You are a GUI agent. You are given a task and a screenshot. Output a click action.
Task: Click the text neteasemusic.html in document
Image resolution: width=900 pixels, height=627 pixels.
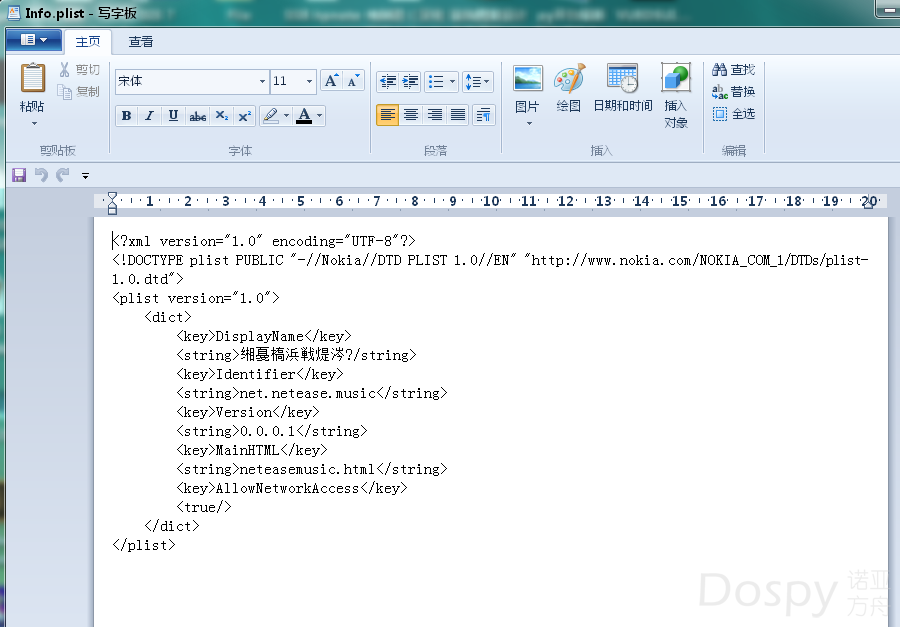point(307,469)
